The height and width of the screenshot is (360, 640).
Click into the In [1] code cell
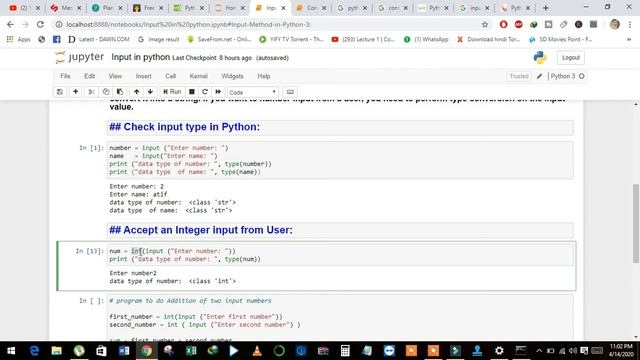(340, 160)
